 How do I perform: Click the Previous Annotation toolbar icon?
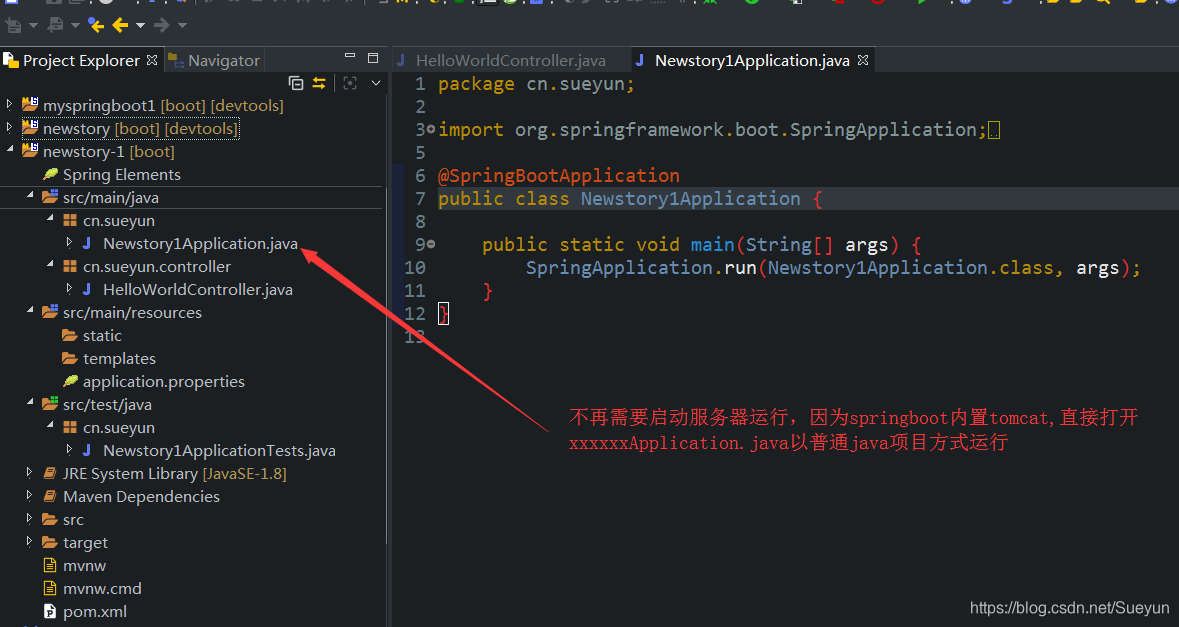(x=55, y=26)
